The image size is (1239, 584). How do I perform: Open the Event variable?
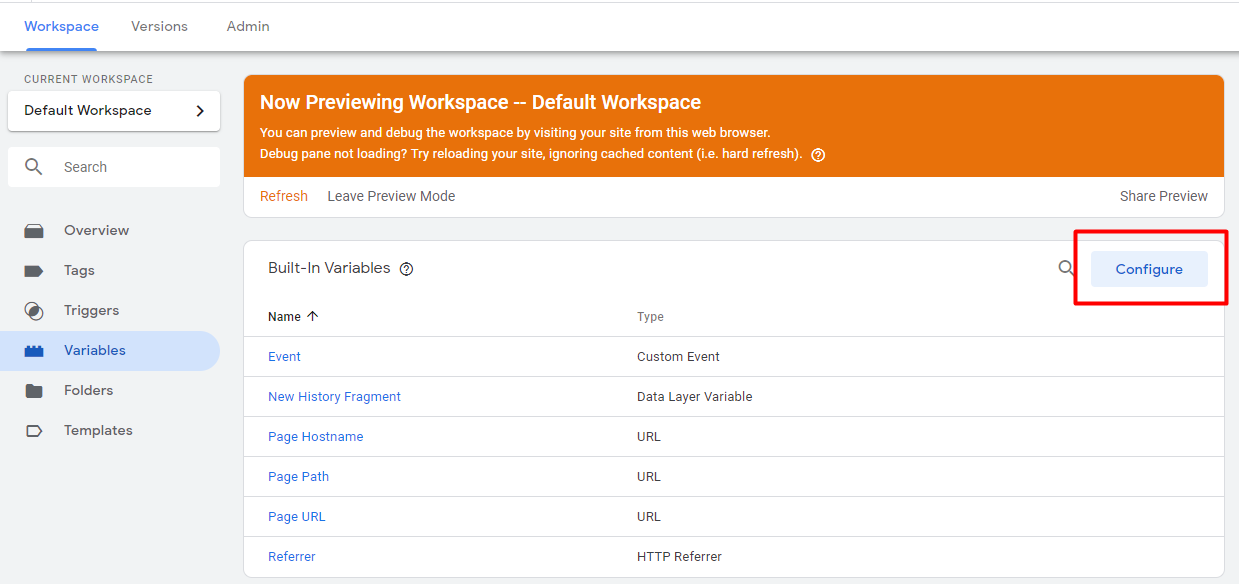tap(284, 357)
